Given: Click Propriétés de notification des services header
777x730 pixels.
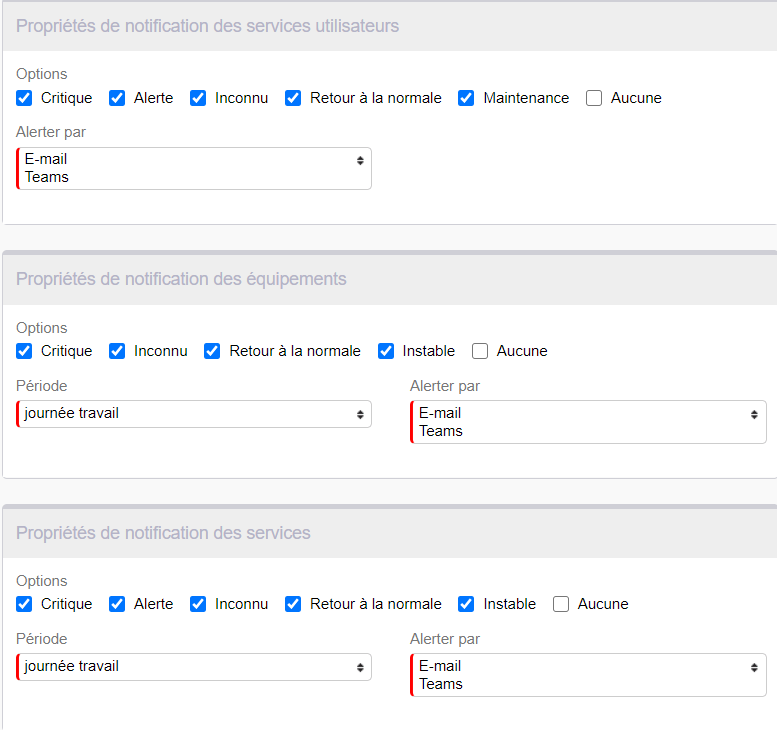Looking at the screenshot, I should 163,533.
